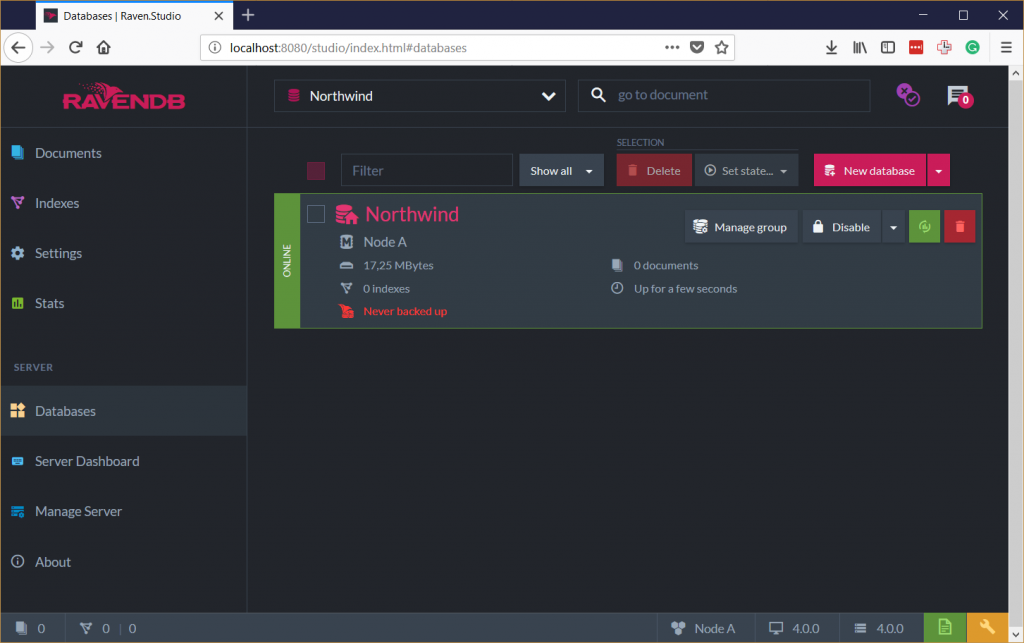Open the Northwind database selector dropdown

pos(420,95)
